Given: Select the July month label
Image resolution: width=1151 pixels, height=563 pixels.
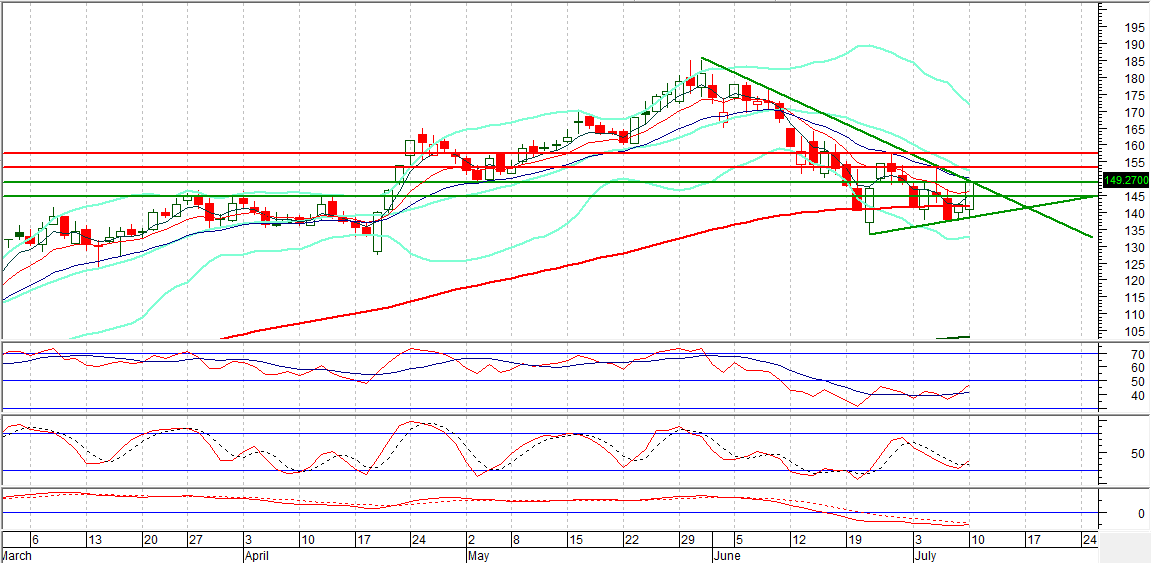Looking at the screenshot, I should [925, 556].
